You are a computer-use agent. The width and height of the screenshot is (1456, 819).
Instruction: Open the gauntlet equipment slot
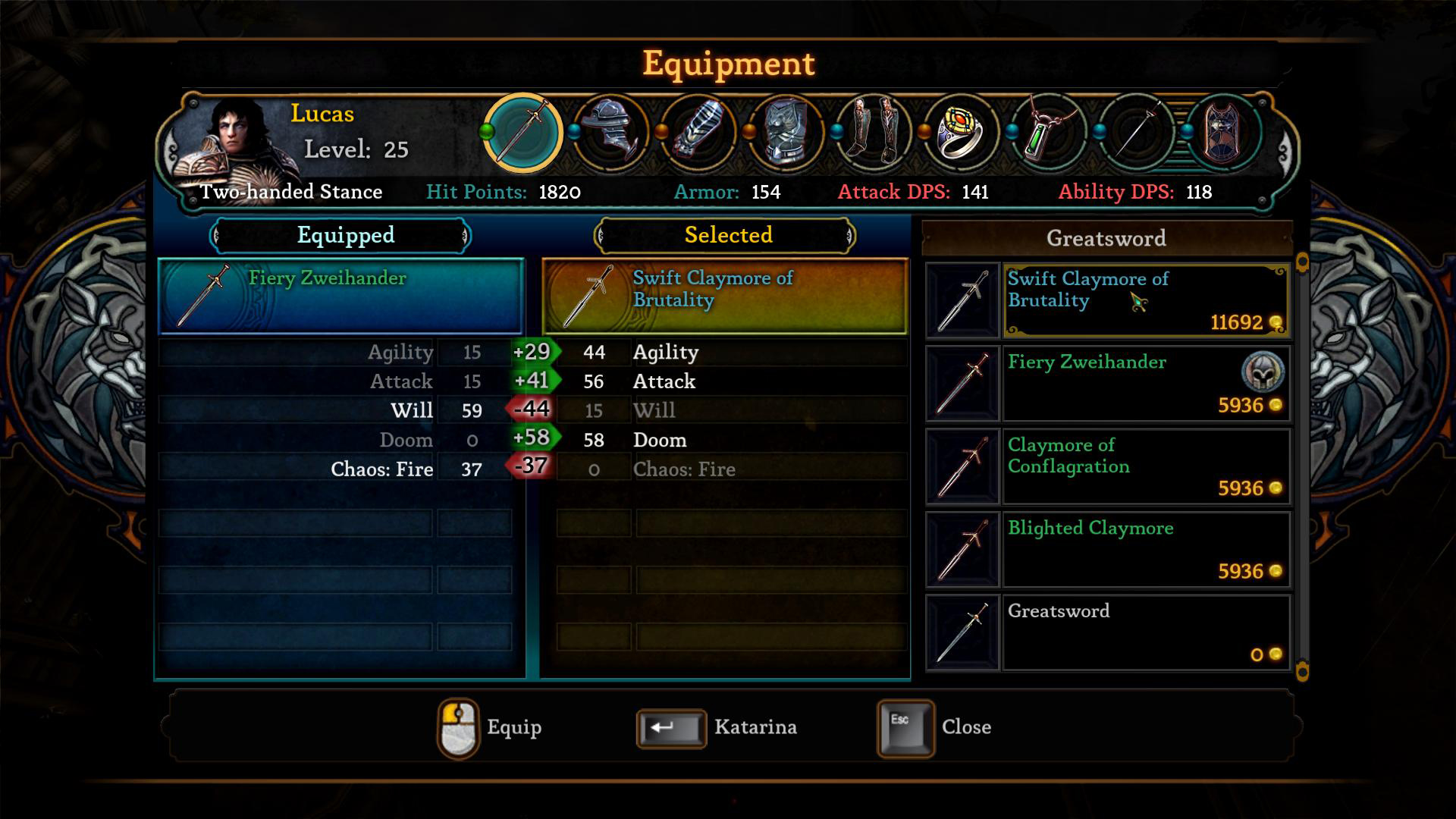(698, 133)
